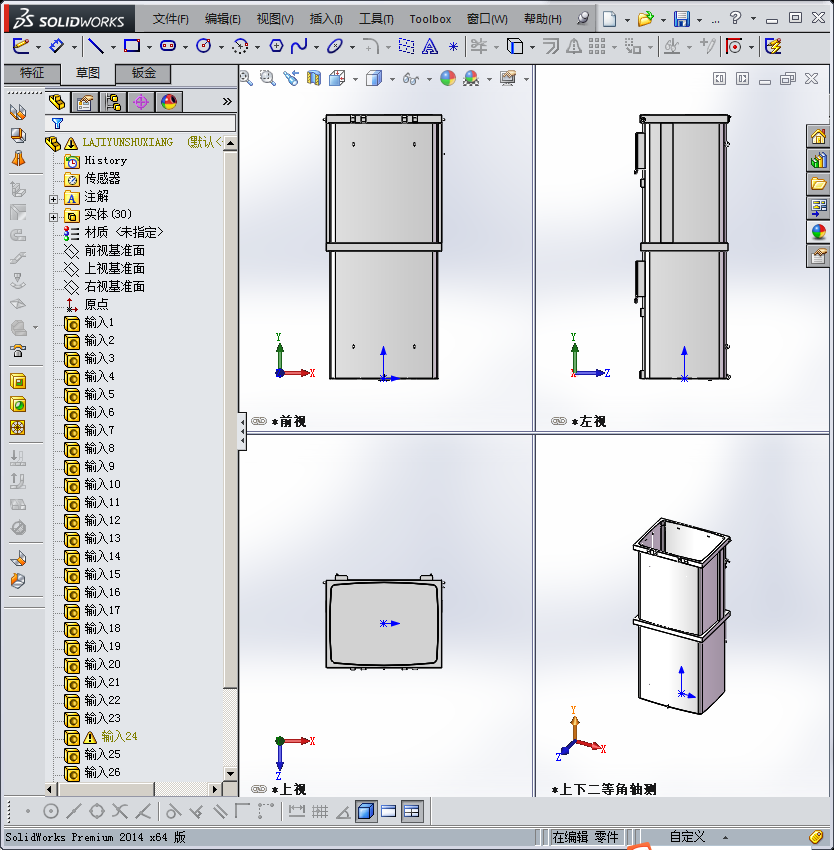This screenshot has width=834, height=850.
Task: Select the 前视基准面 plane in tree
Action: pyautogui.click(x=114, y=250)
